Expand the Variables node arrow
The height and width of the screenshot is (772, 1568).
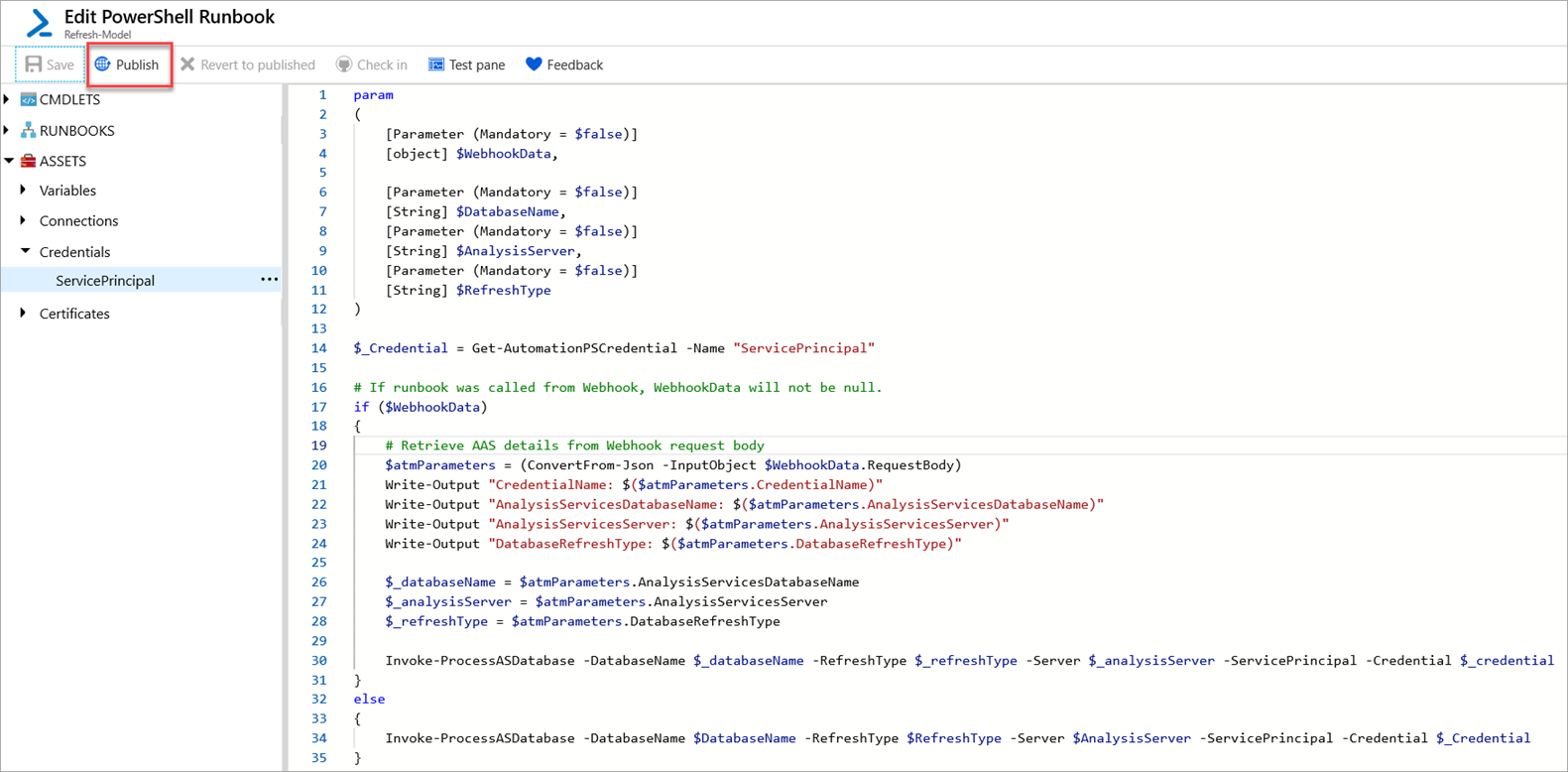point(24,190)
